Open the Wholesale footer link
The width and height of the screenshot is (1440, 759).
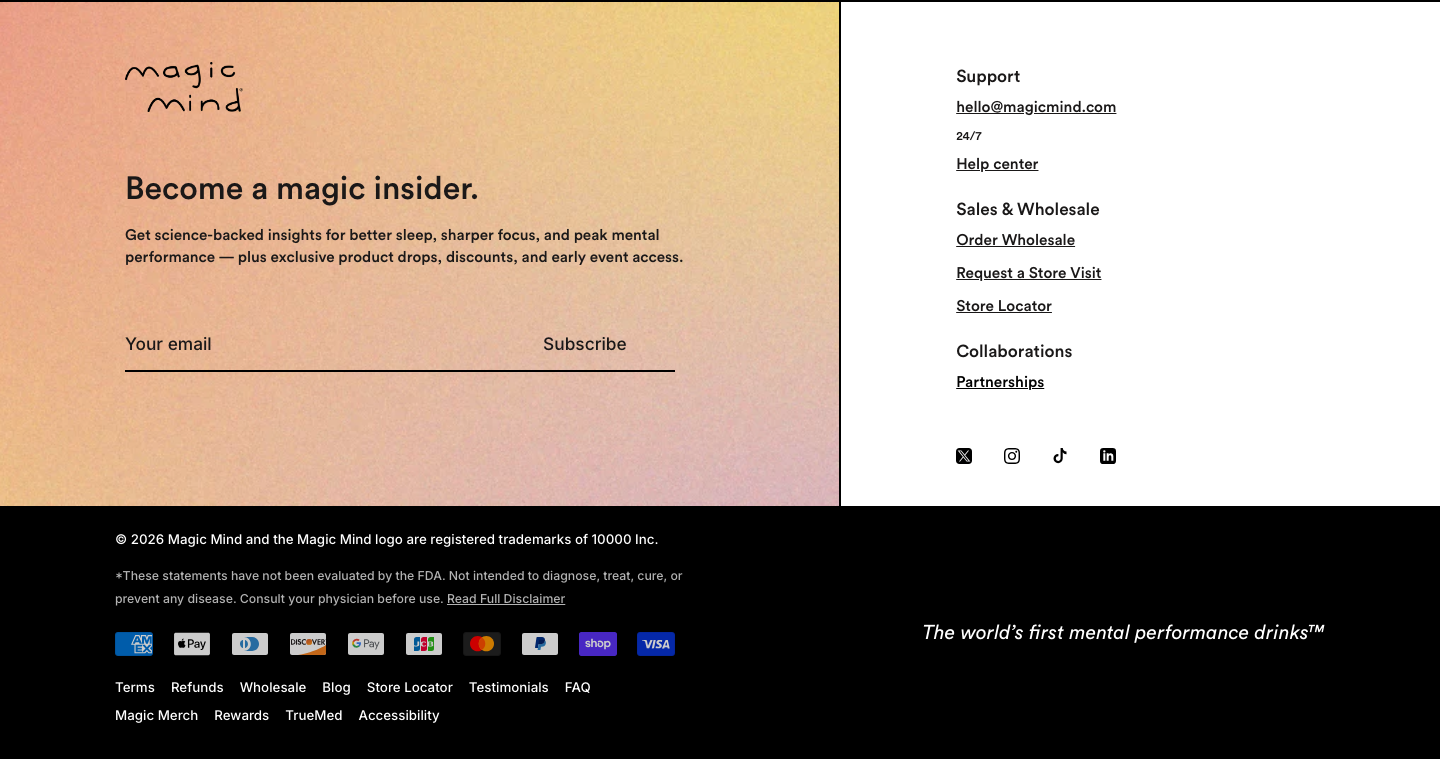(273, 688)
